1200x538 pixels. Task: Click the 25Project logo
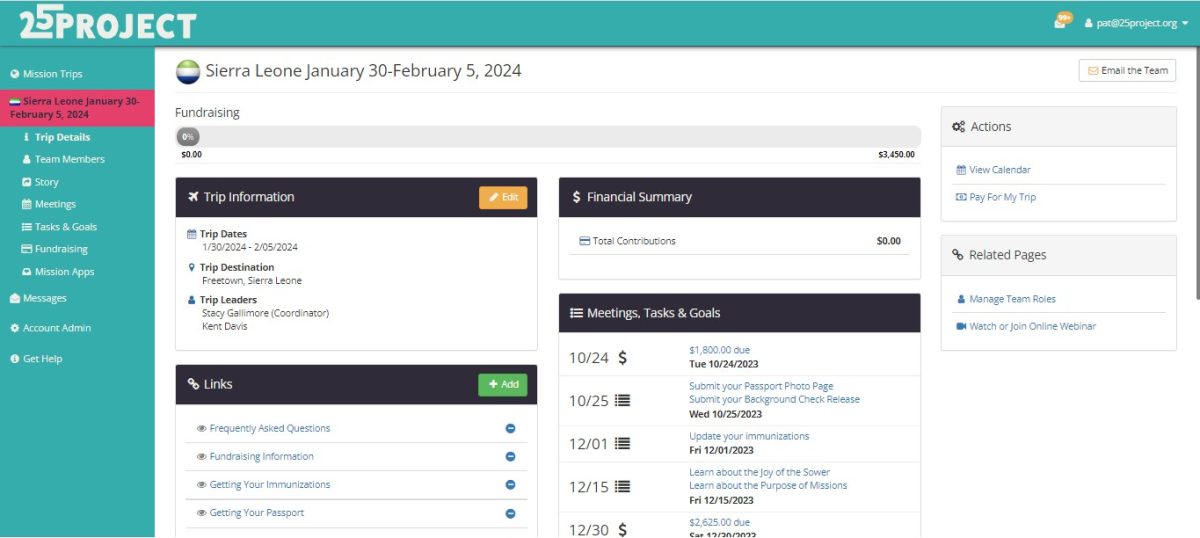(x=107, y=23)
